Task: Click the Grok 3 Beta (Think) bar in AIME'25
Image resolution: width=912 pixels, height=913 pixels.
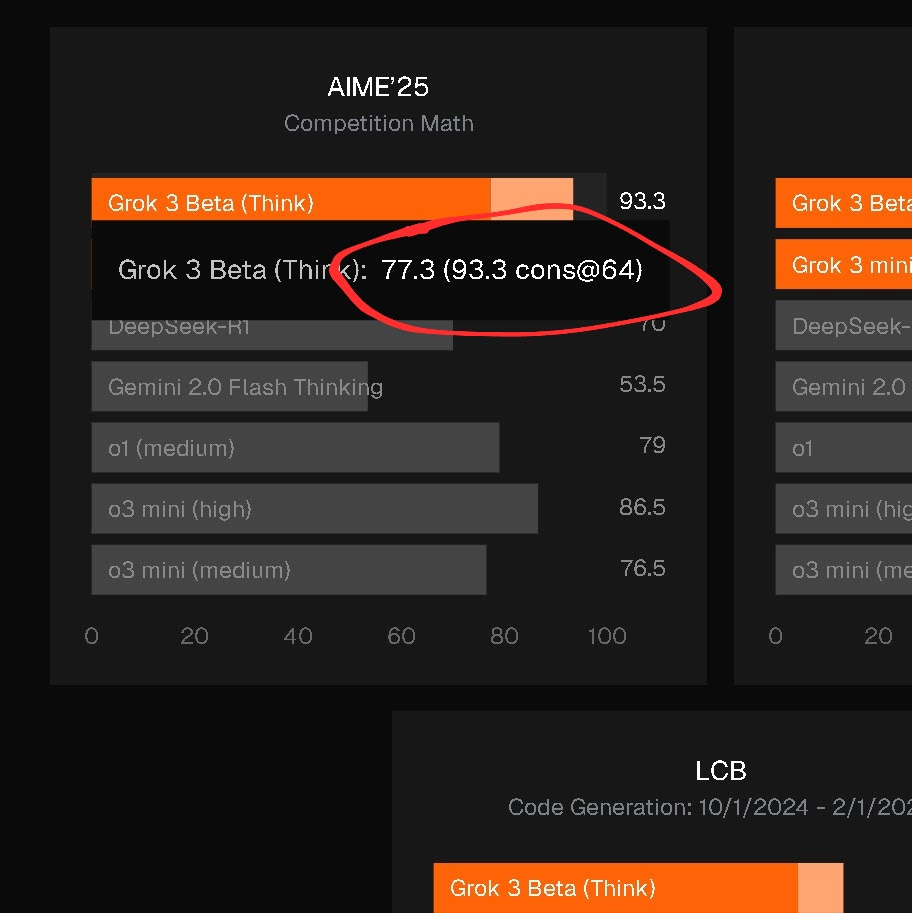Action: click(332, 199)
